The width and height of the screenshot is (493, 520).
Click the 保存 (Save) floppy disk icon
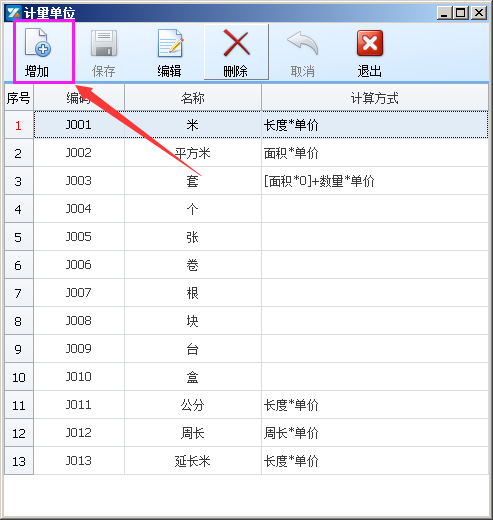(104, 43)
